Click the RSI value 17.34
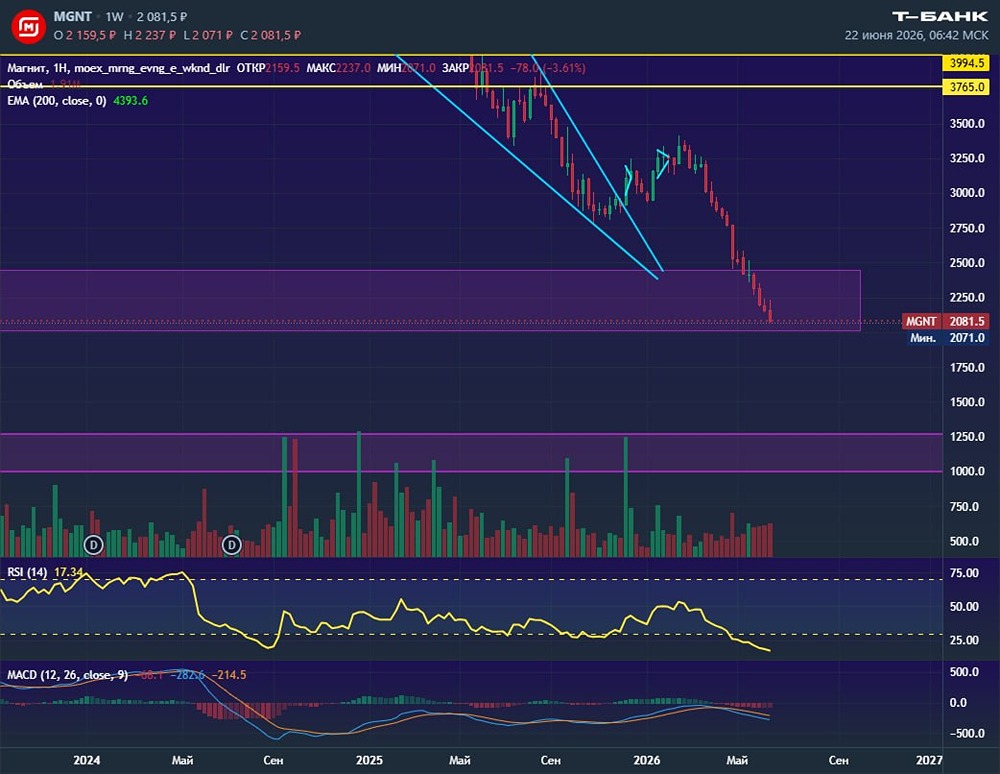This screenshot has width=1000, height=774. tap(68, 573)
